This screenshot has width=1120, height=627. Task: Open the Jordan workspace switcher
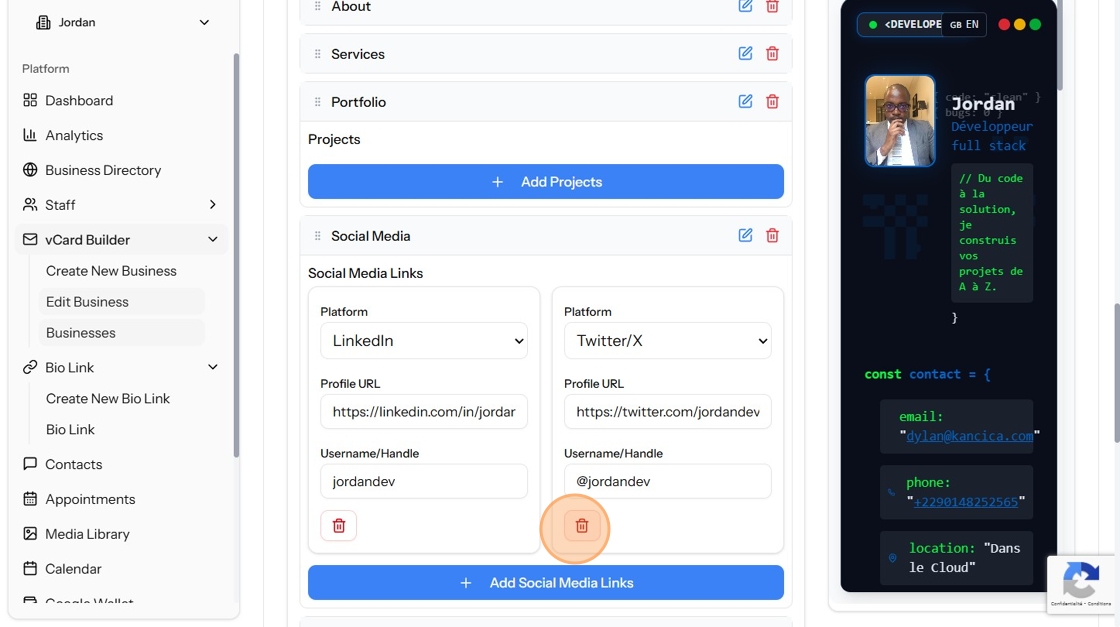[123, 22]
